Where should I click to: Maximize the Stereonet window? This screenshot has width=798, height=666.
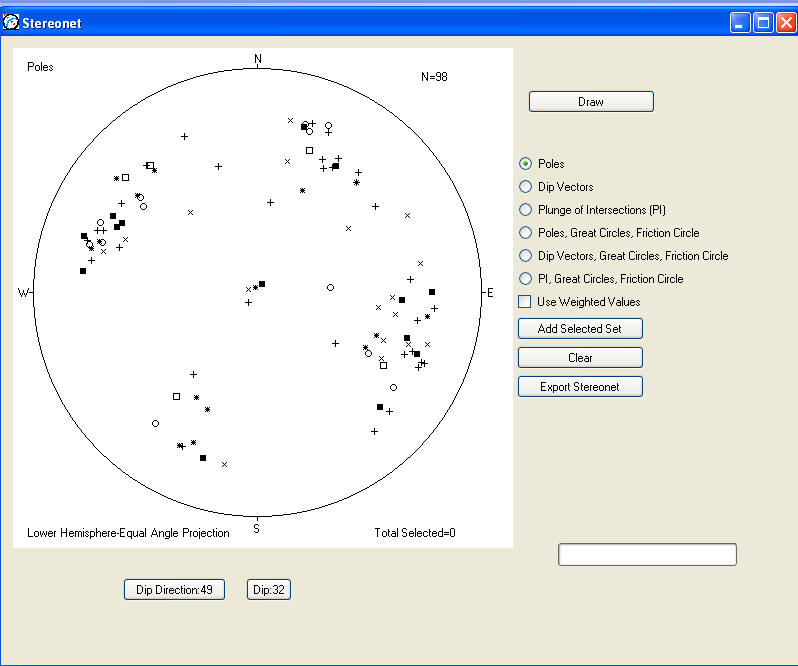coord(763,22)
